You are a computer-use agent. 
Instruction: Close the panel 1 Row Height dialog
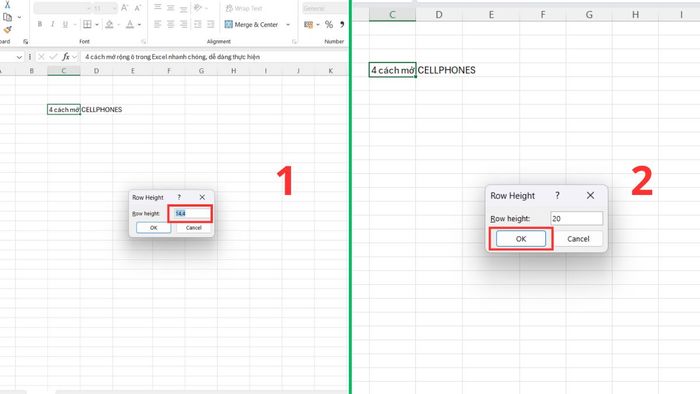pos(202,197)
